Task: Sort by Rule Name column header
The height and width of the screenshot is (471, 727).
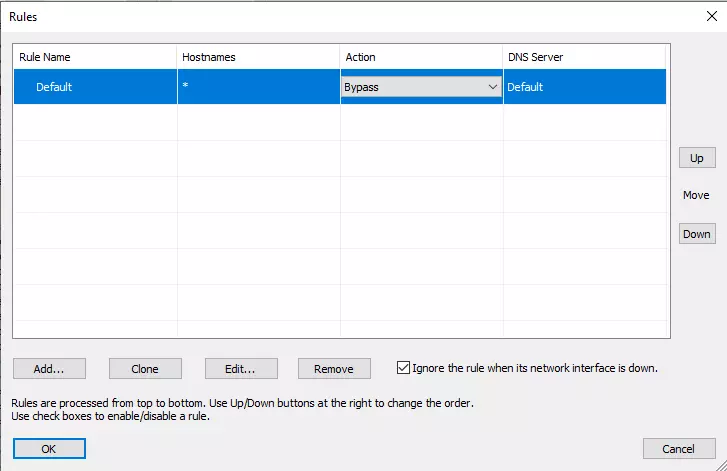Action: coord(95,57)
